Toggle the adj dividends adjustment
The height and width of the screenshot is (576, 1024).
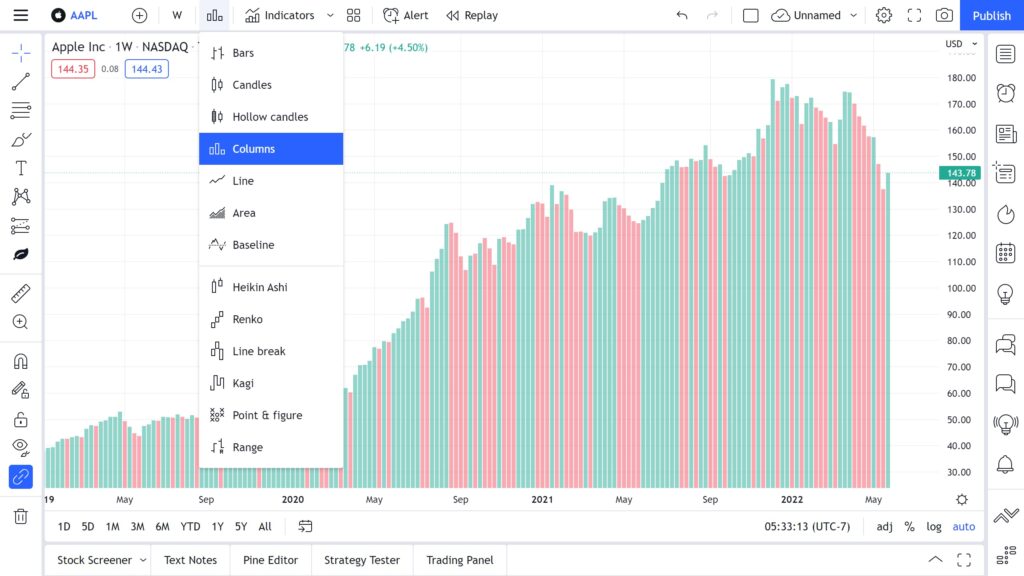coord(884,526)
